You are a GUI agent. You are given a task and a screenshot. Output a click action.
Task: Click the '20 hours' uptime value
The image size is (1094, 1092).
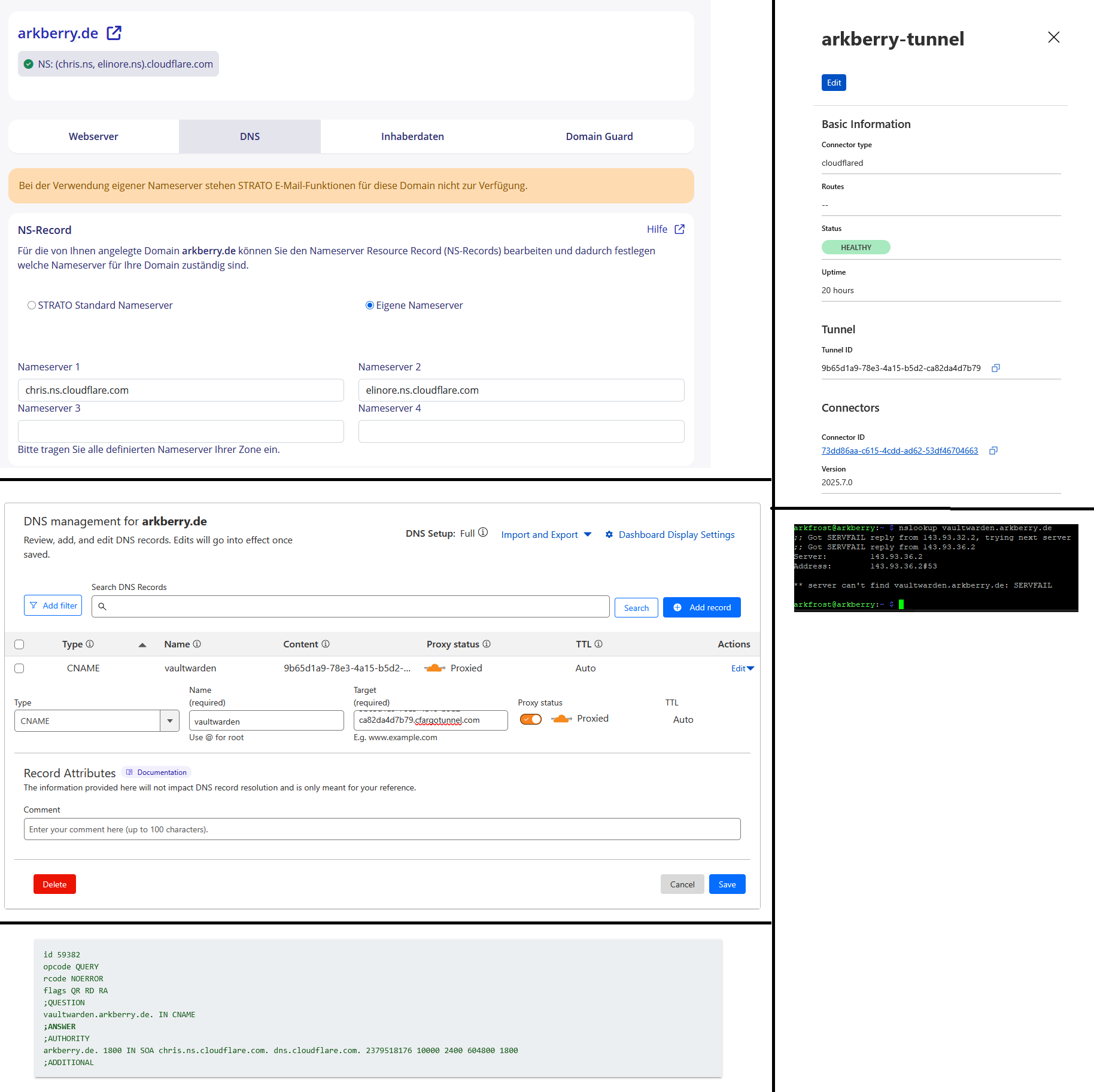click(838, 290)
